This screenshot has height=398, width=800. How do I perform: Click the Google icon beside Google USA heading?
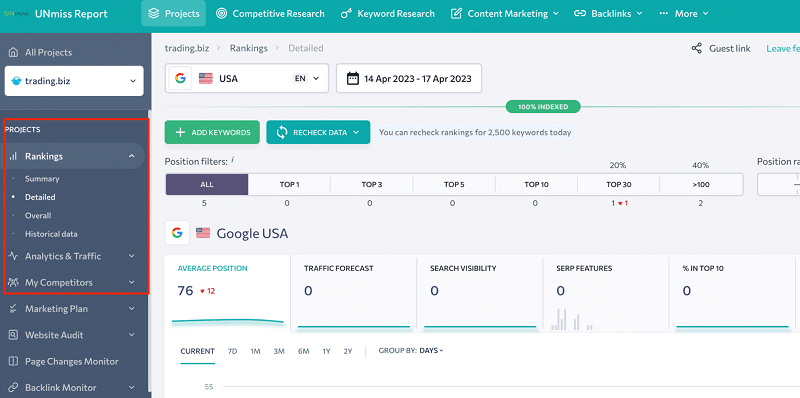[177, 233]
